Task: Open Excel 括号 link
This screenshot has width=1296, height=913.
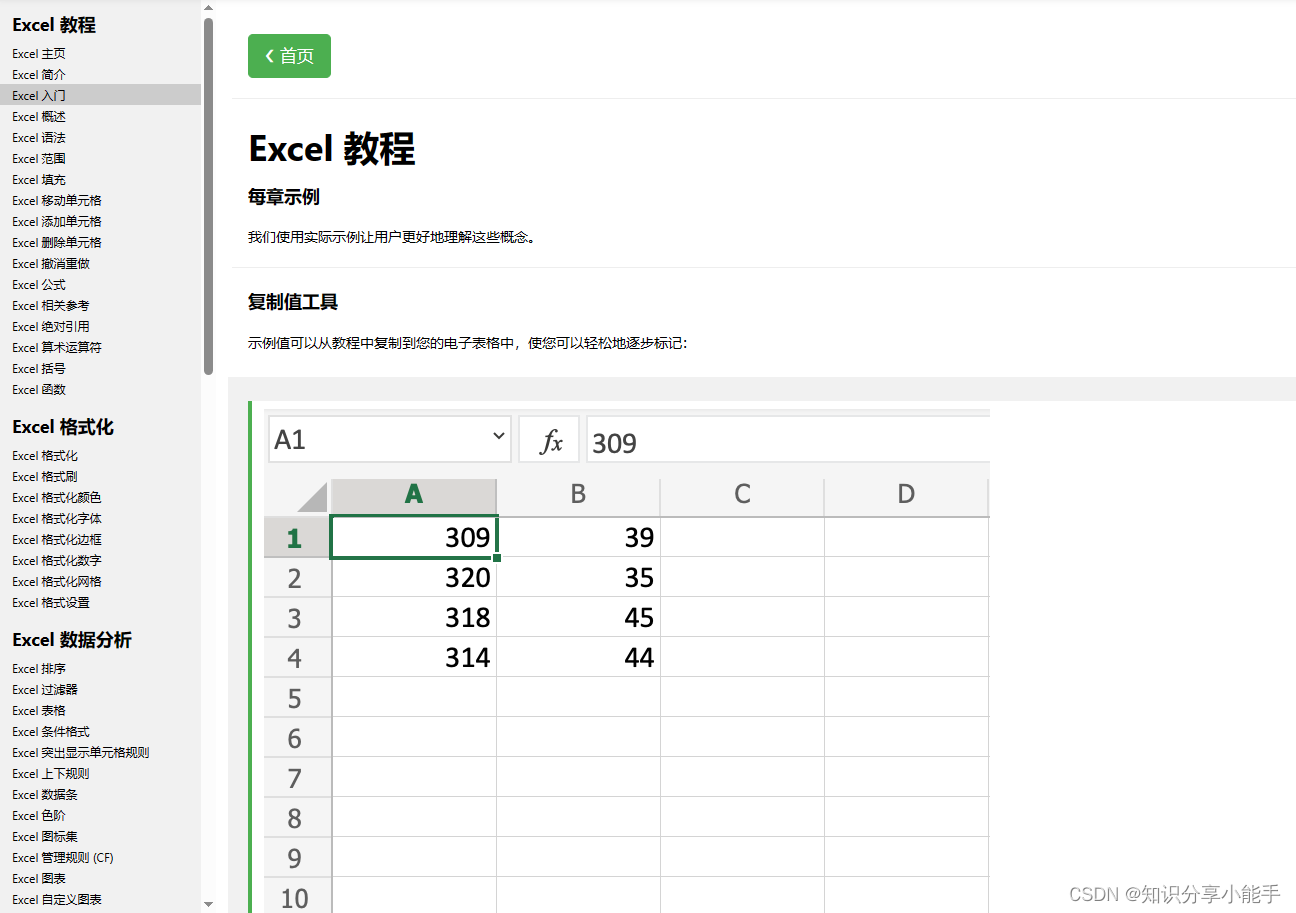Action: (x=39, y=369)
